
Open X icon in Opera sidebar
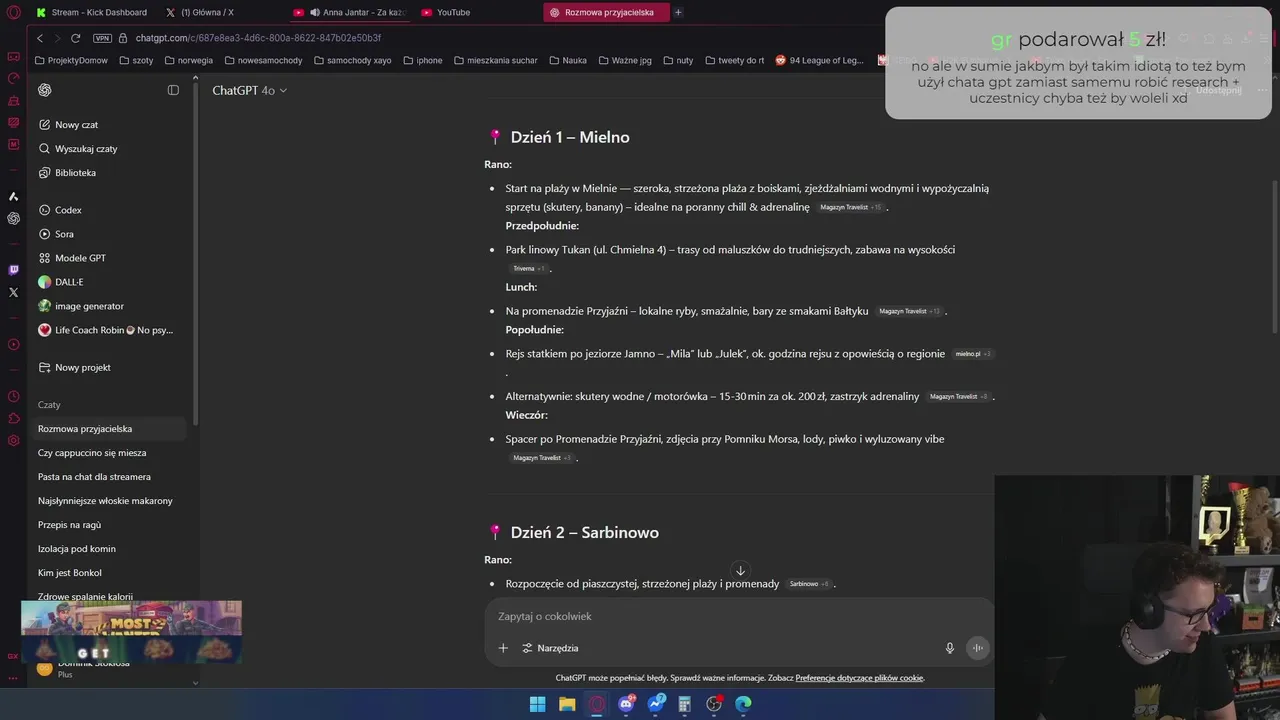point(13,292)
